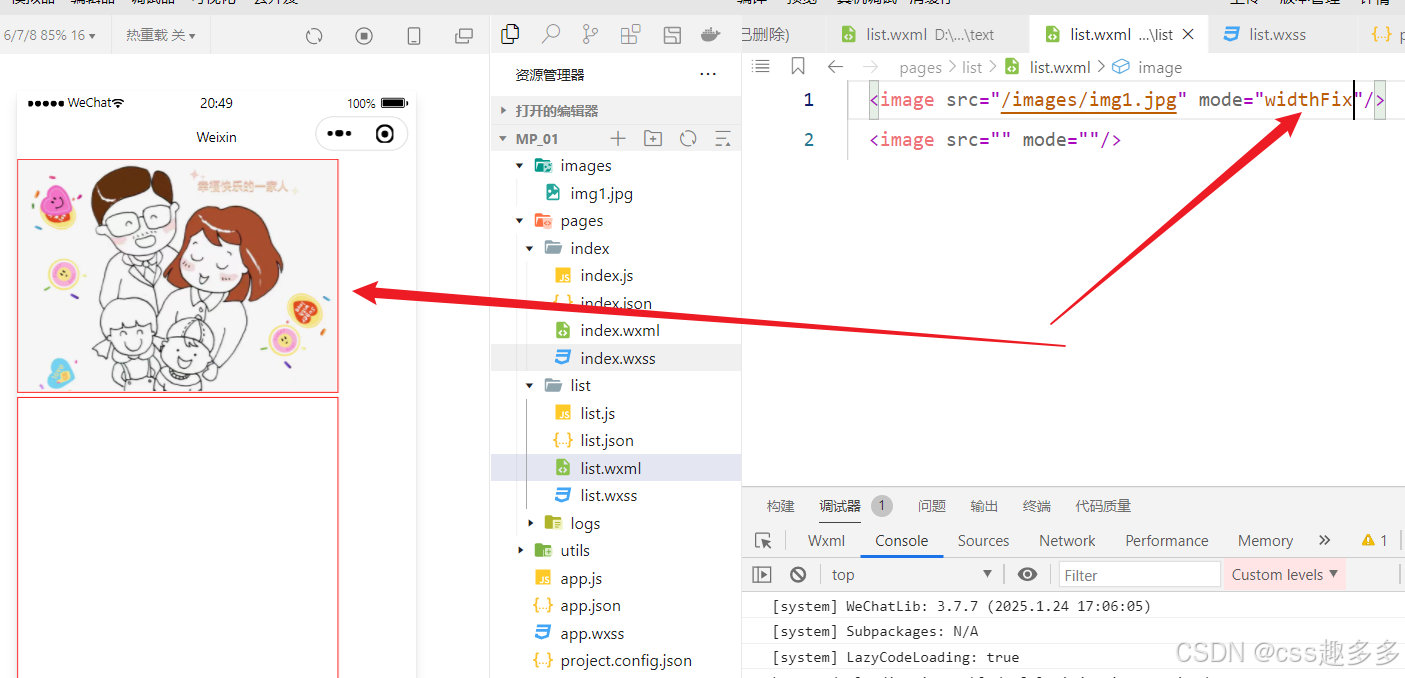This screenshot has width=1405, height=678.
Task: Open app.json in the file tree
Action: tap(590, 605)
